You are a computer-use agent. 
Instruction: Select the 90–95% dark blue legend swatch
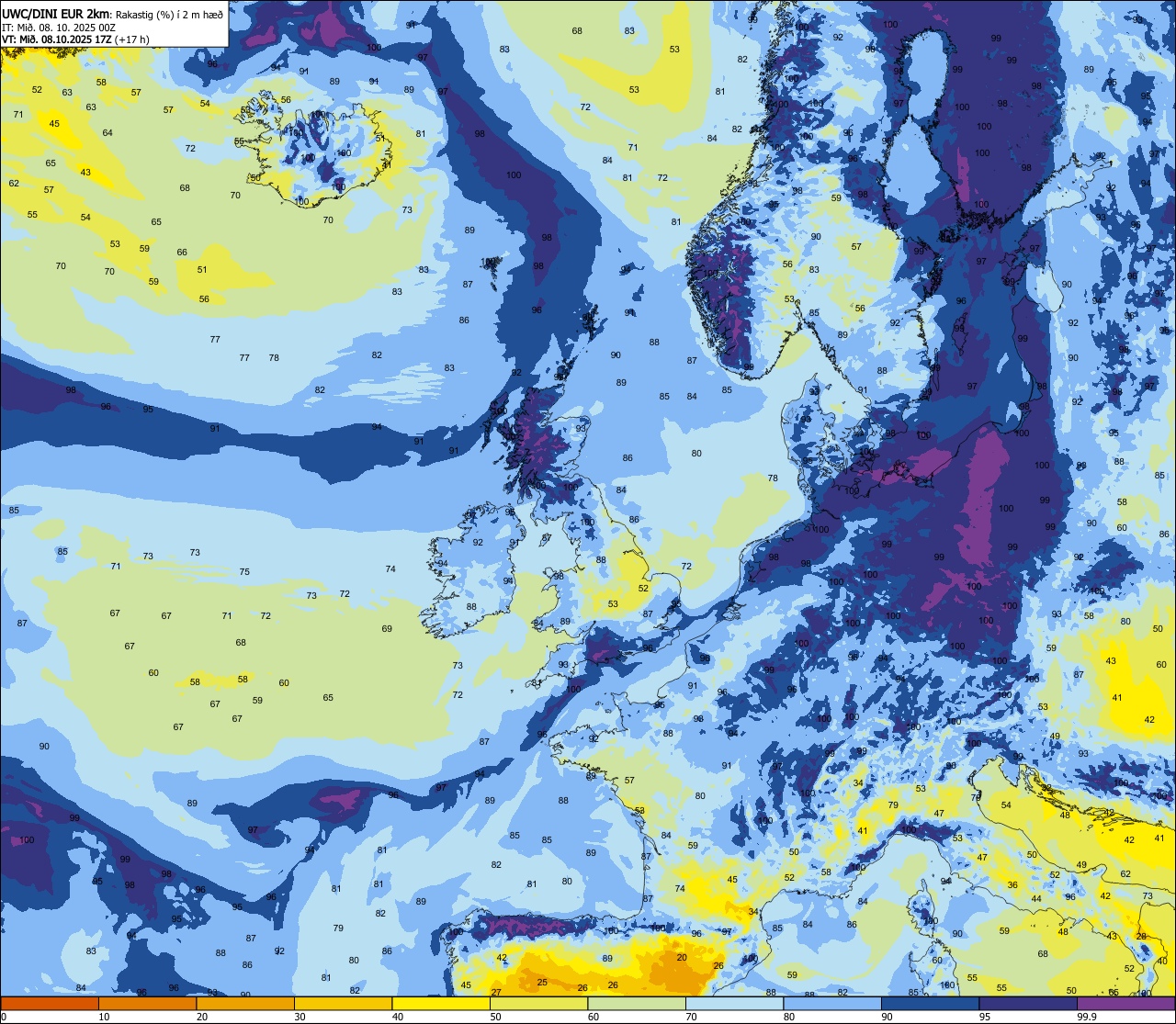(x=930, y=1003)
